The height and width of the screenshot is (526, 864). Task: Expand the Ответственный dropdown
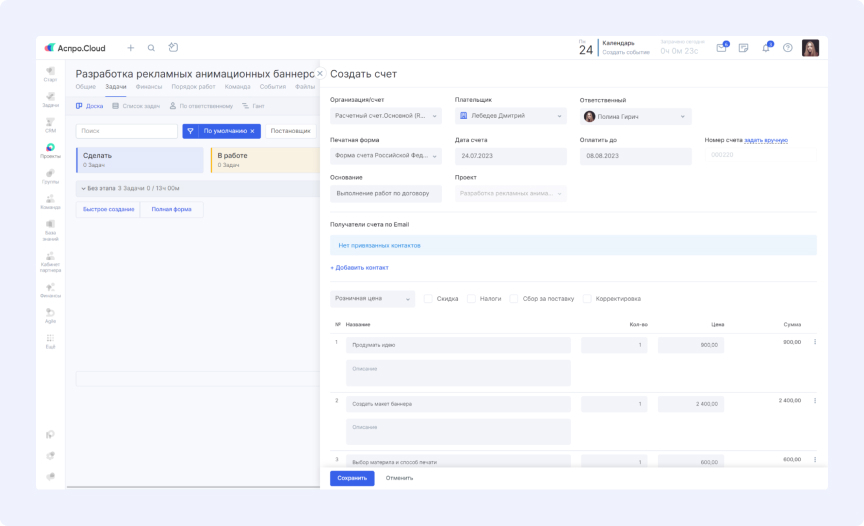click(x=635, y=117)
